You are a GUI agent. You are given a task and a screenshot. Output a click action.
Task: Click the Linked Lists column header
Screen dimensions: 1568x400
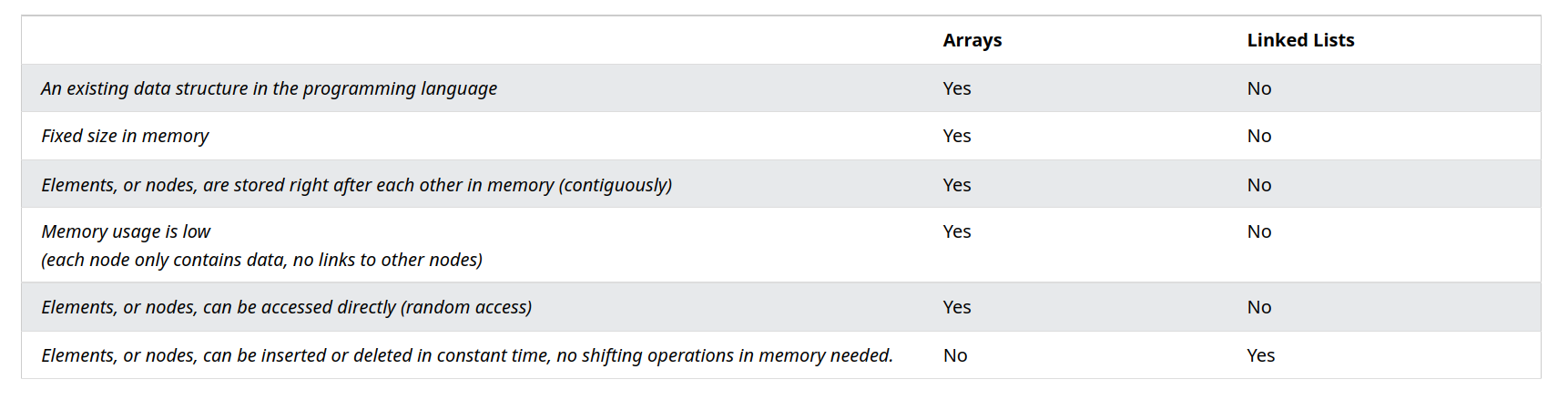click(x=1300, y=40)
